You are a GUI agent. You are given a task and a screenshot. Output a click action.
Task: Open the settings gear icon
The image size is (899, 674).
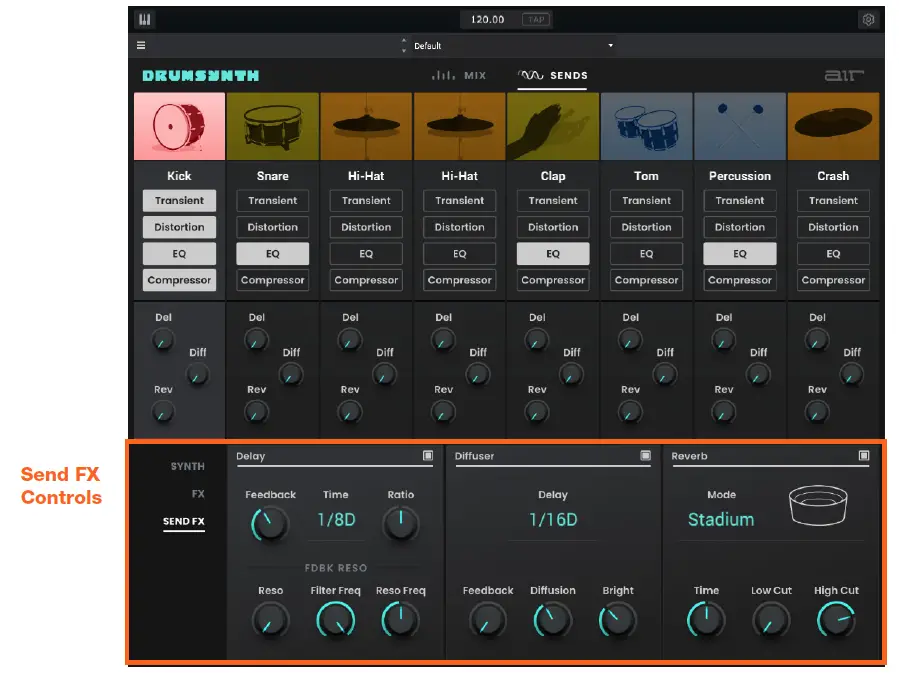(866, 18)
